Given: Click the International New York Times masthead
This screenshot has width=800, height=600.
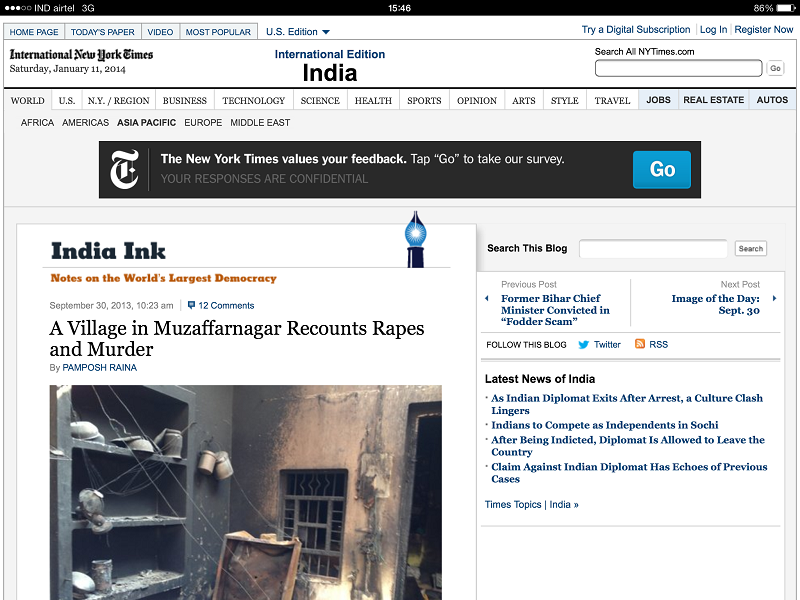Looking at the screenshot, I should click(81, 55).
